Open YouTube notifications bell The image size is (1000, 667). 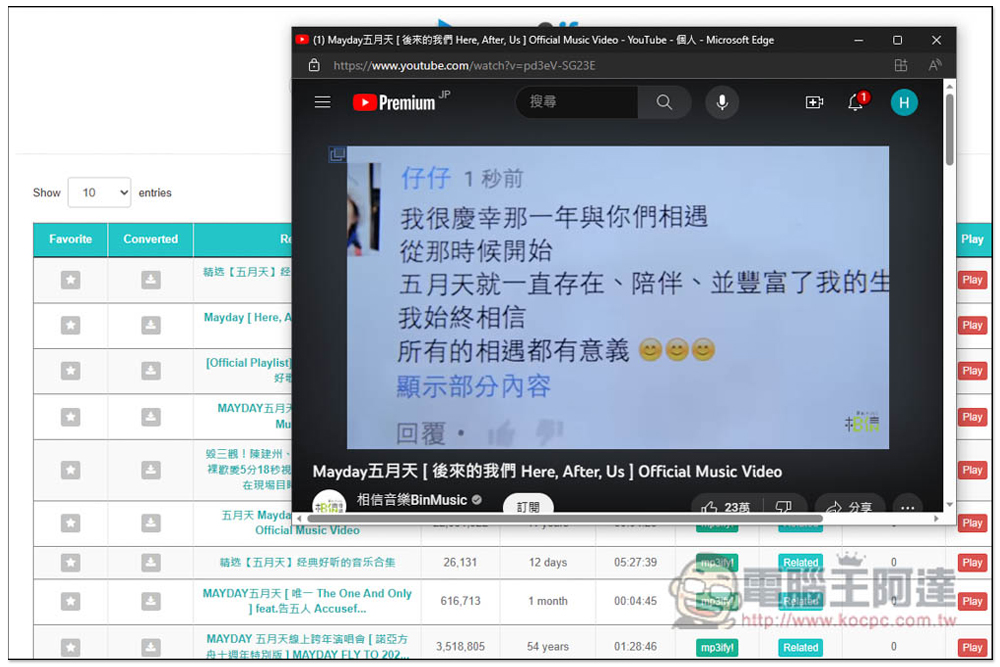(857, 102)
